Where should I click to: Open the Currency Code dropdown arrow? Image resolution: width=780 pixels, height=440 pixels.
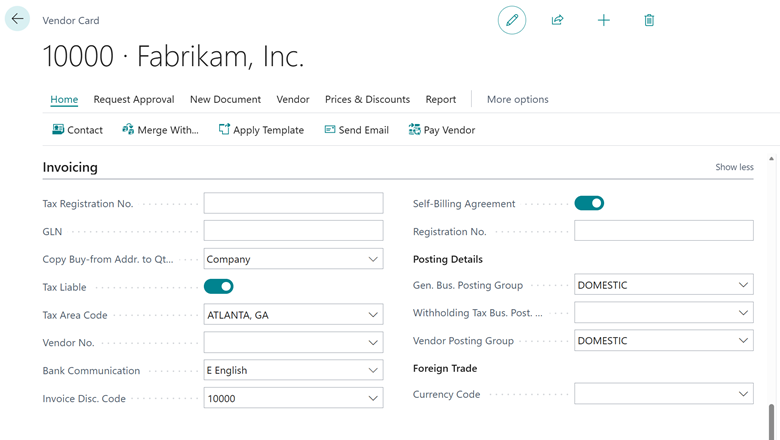pos(743,394)
